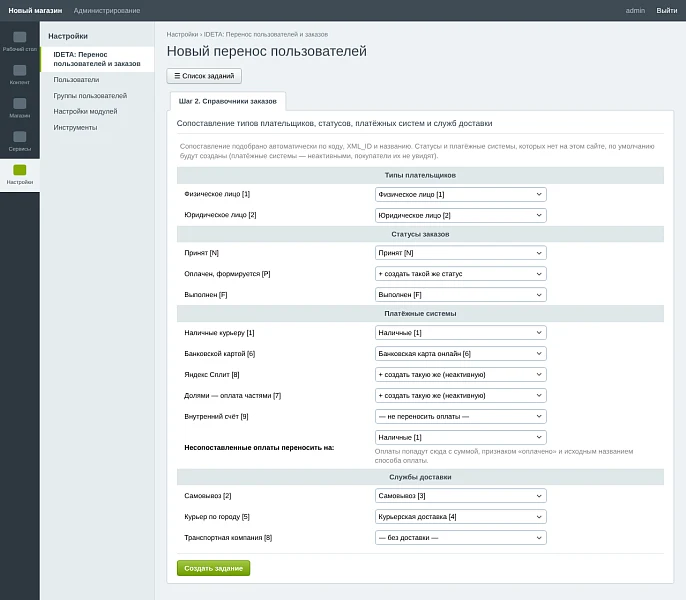Click the label Транспортная компания [8]
Viewport: 686px width, 600px height.
[228, 538]
